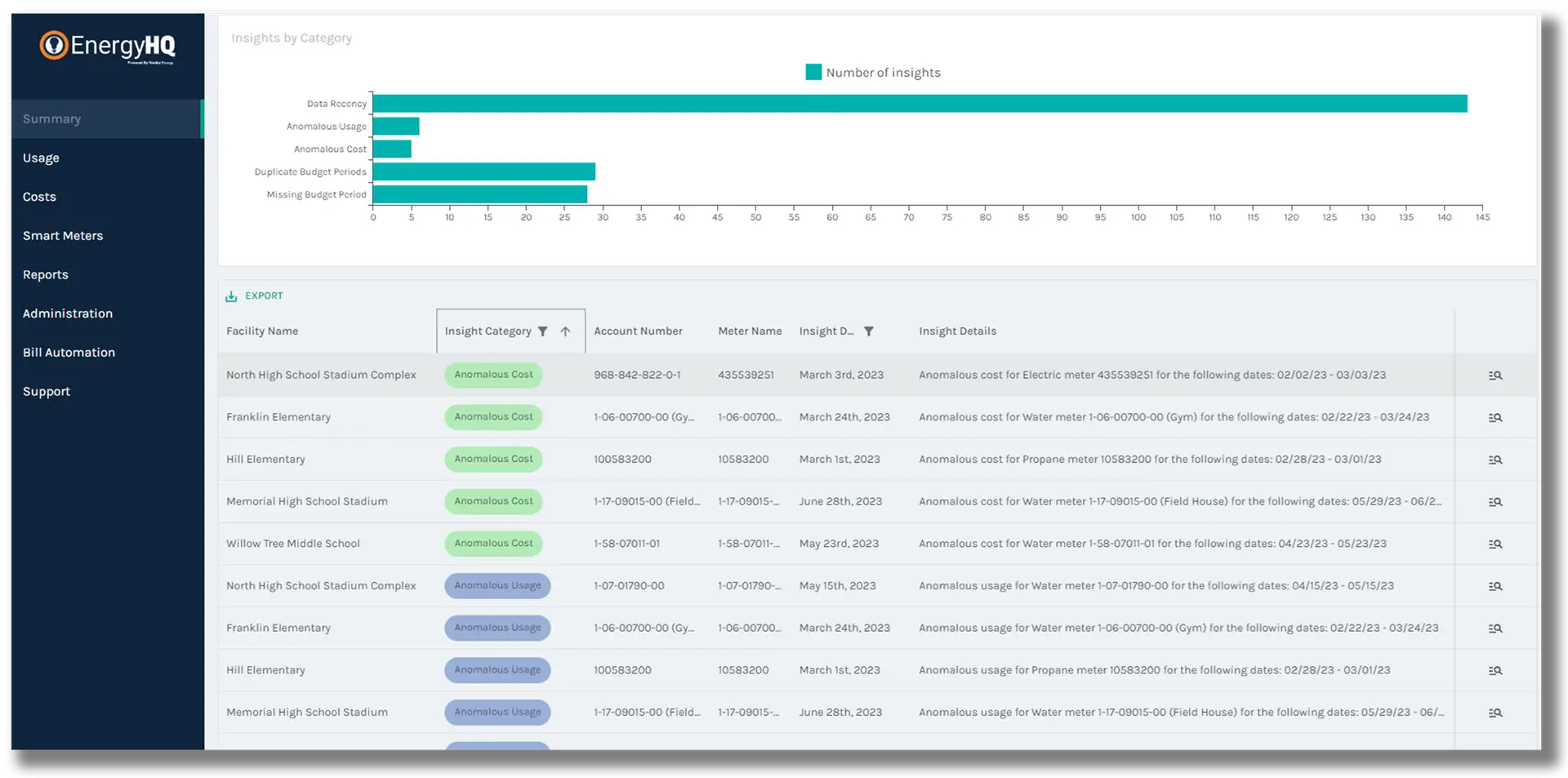Screen dimensions: 1568x778
Task: Click the export download icon
Action: click(231, 296)
